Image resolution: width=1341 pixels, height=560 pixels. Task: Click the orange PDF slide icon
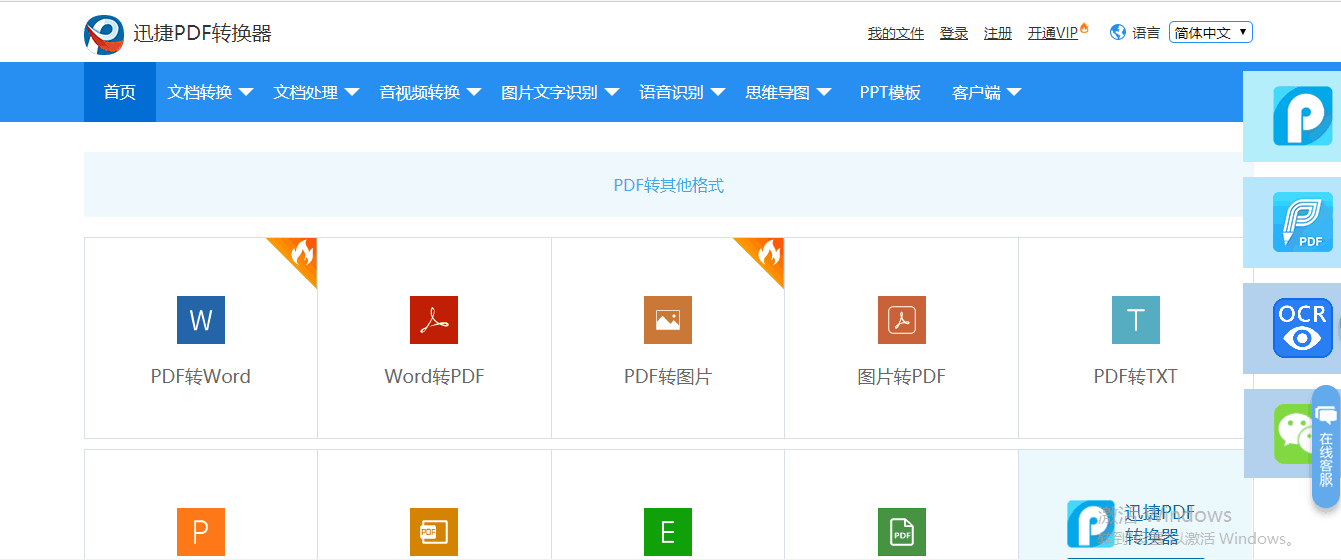(434, 532)
